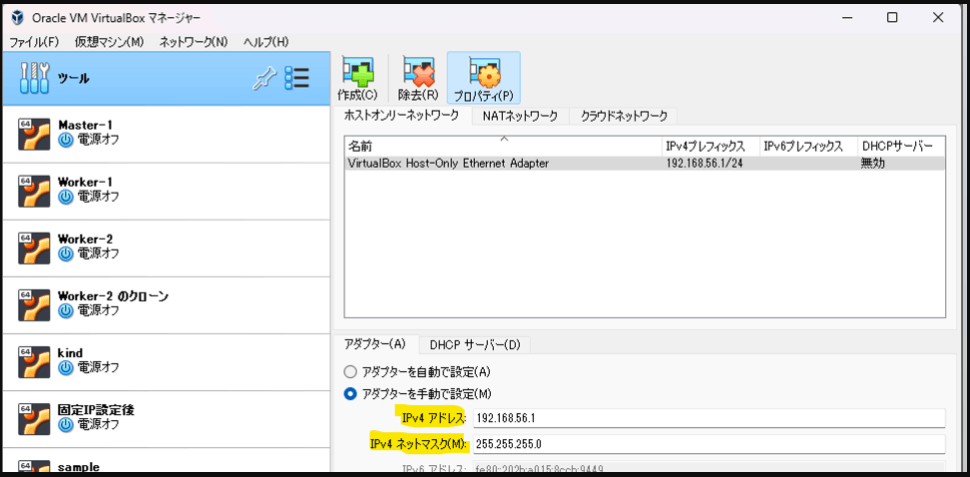Switch to the アダプター(A) tab
The height and width of the screenshot is (477, 970).
click(x=375, y=345)
